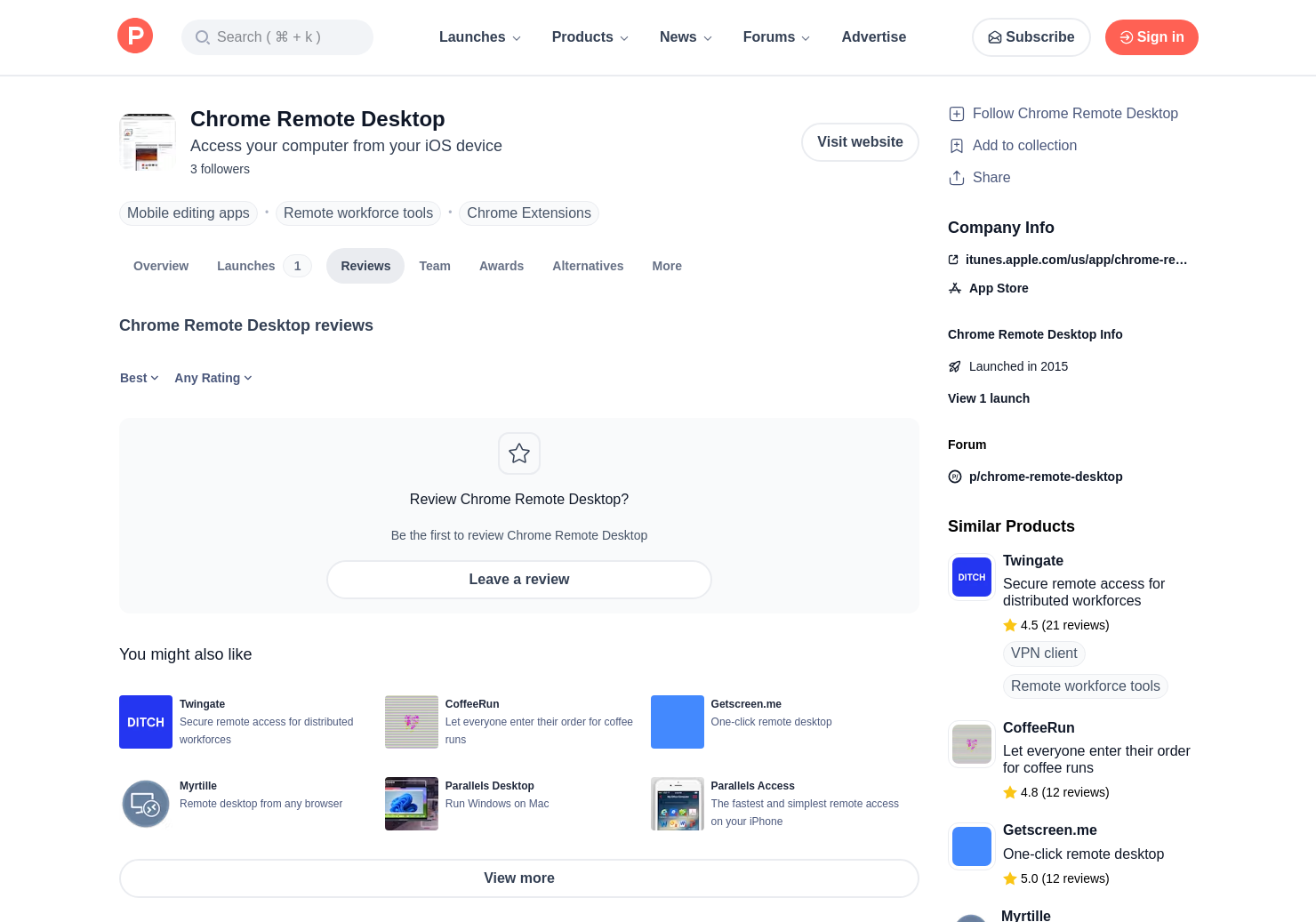Viewport: 1316px width, 922px height.
Task: Click Getscreen.me title in Similar Products
Action: (1050, 830)
